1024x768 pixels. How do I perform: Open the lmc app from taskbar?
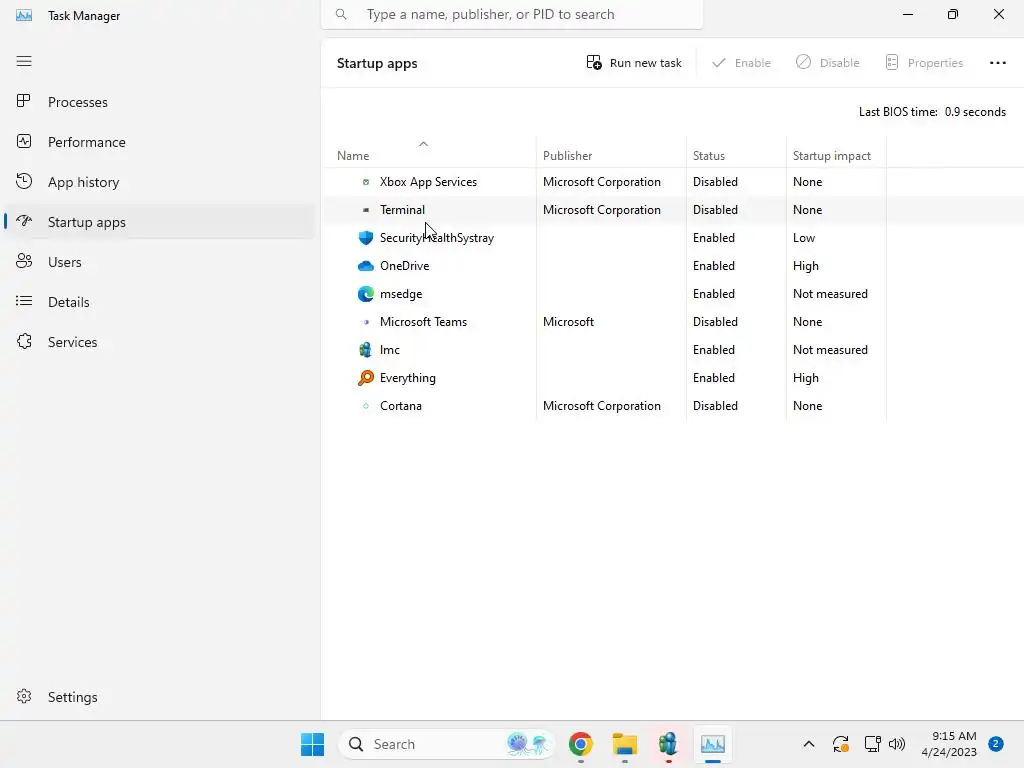tap(668, 744)
